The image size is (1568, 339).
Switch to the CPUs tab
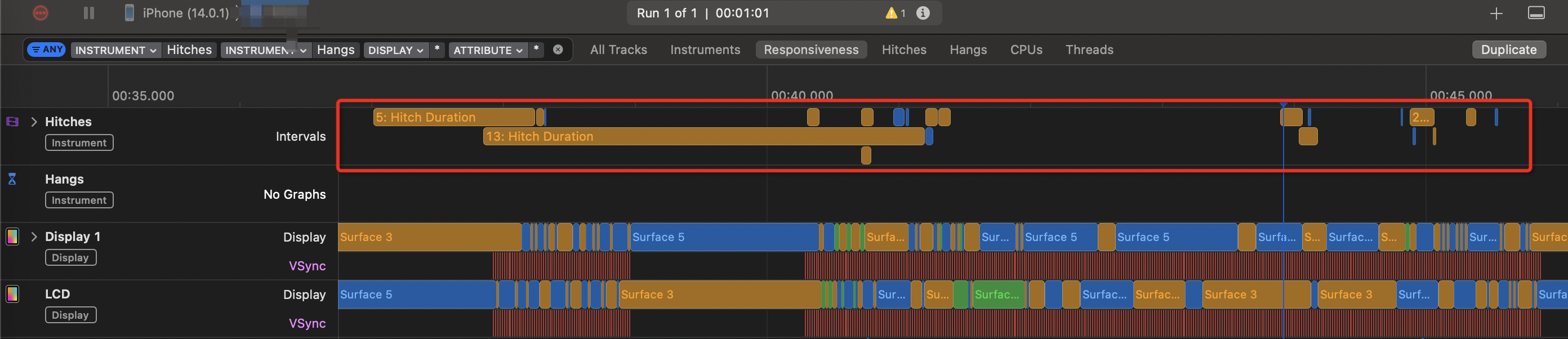pos(1026,50)
